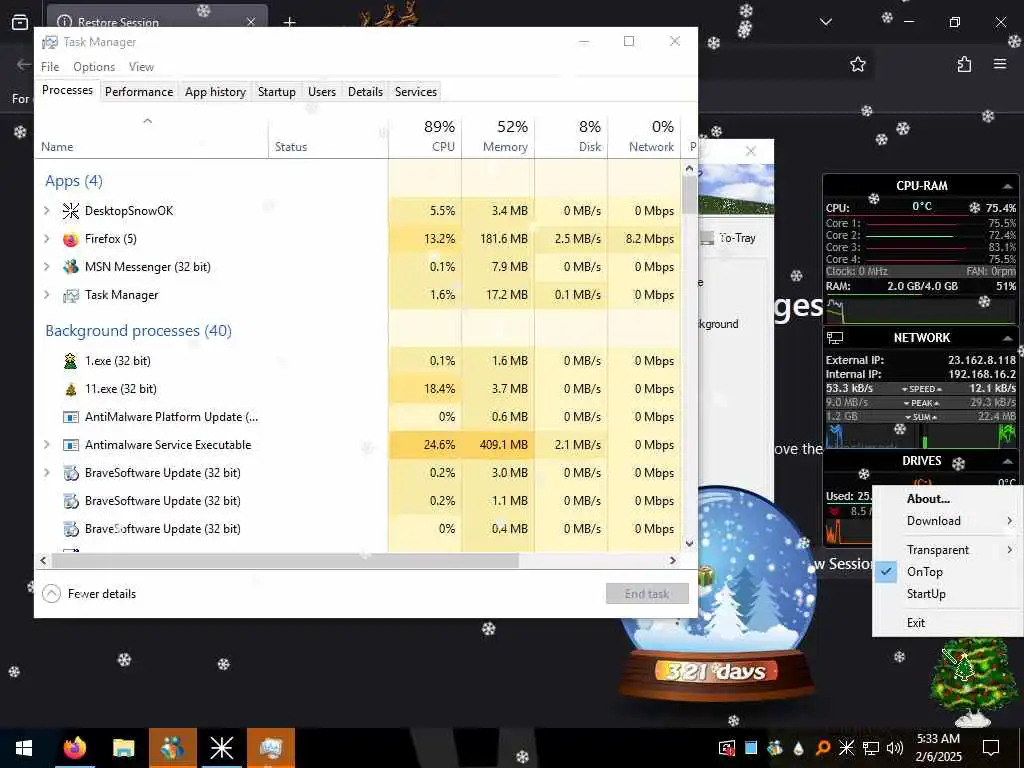
Task: Click the Christmas tree desktop widget
Action: [972, 682]
